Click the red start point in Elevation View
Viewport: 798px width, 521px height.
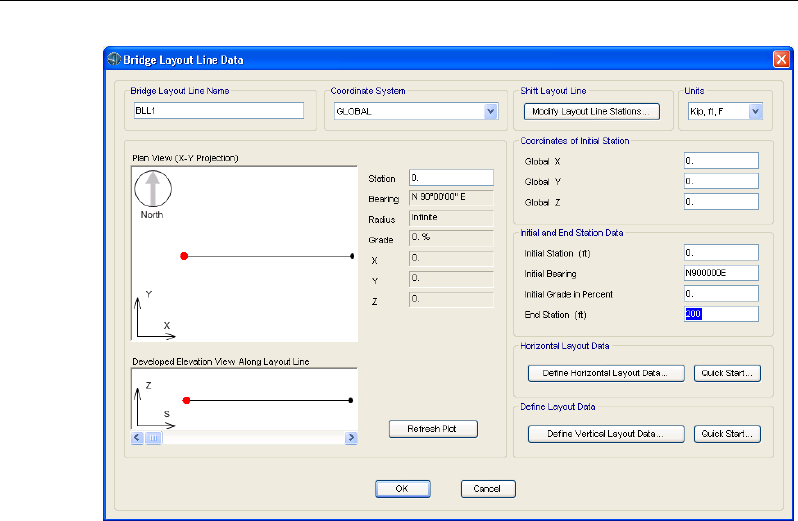coord(186,400)
